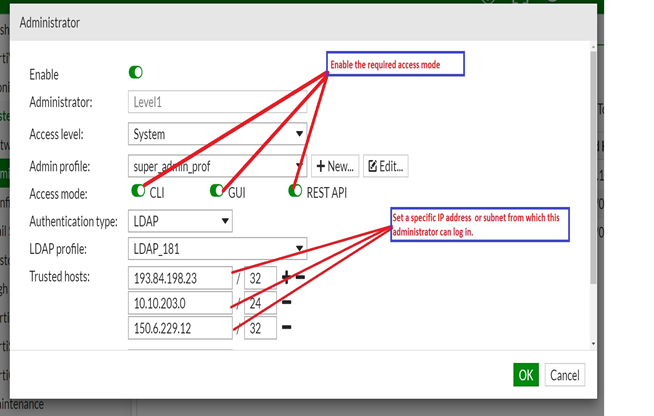The width and height of the screenshot is (654, 416).
Task: Click New to create an admin profile
Action: point(335,166)
